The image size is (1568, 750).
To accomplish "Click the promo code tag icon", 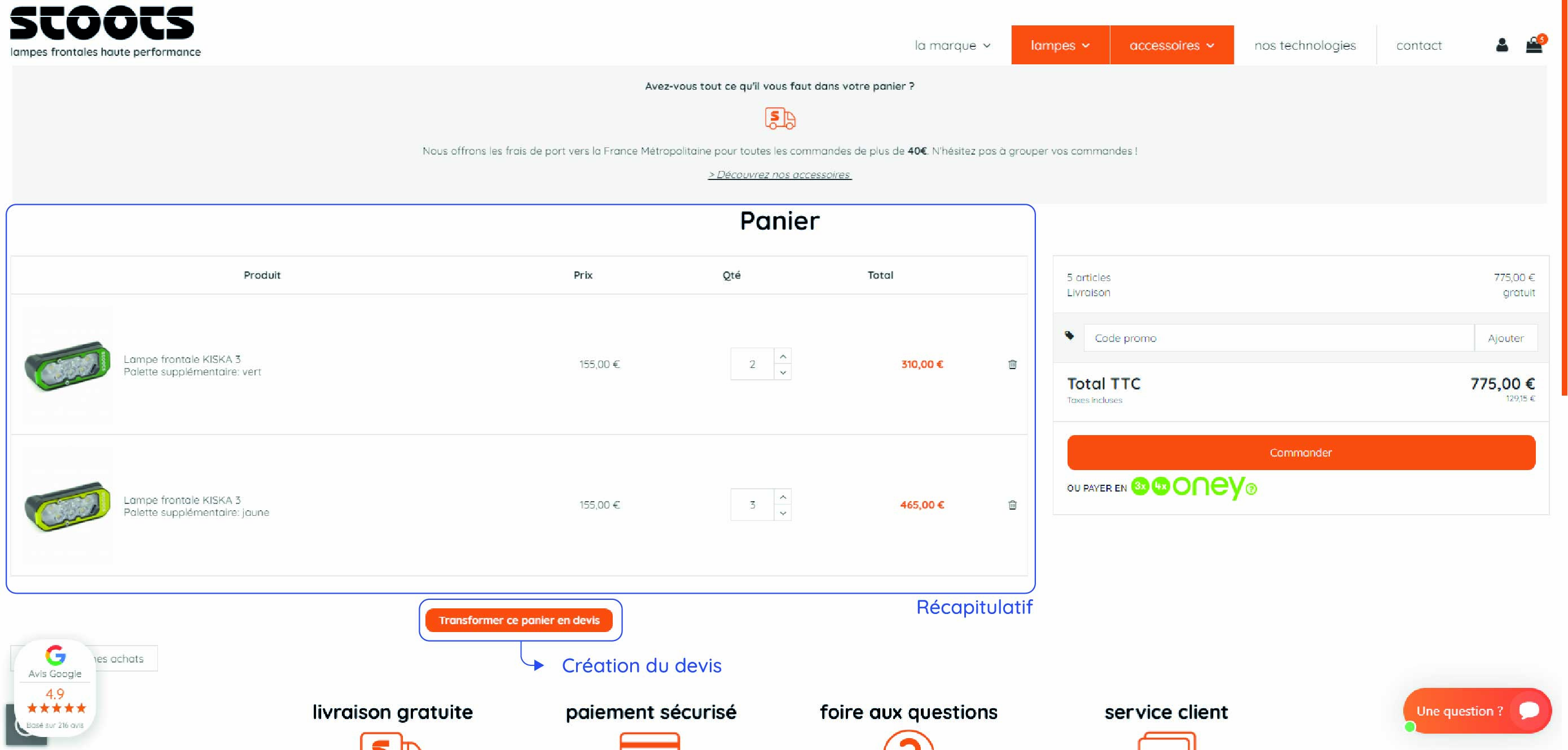I will click(1069, 335).
